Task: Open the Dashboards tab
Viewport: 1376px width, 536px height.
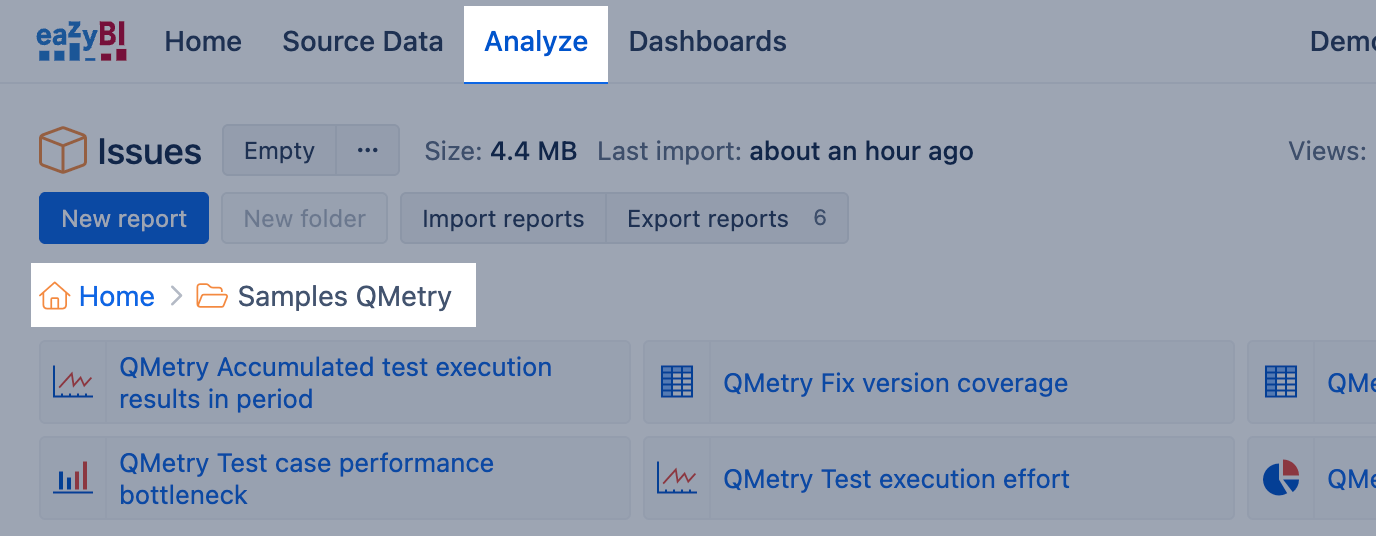Action: pyautogui.click(x=707, y=42)
